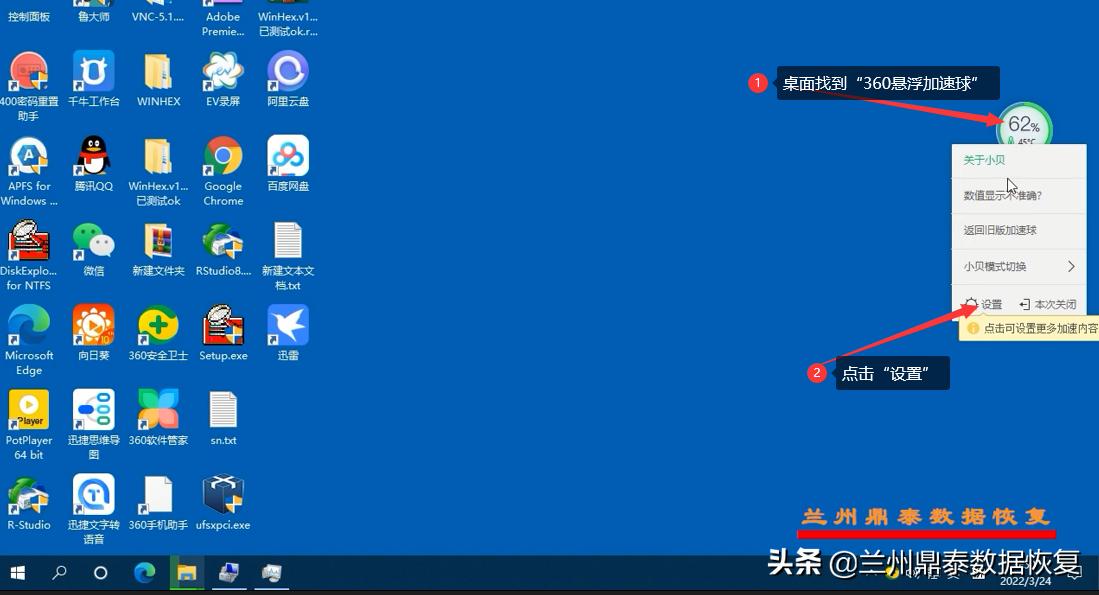This screenshot has height=595, width=1099.
Task: Click the 62% acceleration ball
Action: point(1026,123)
